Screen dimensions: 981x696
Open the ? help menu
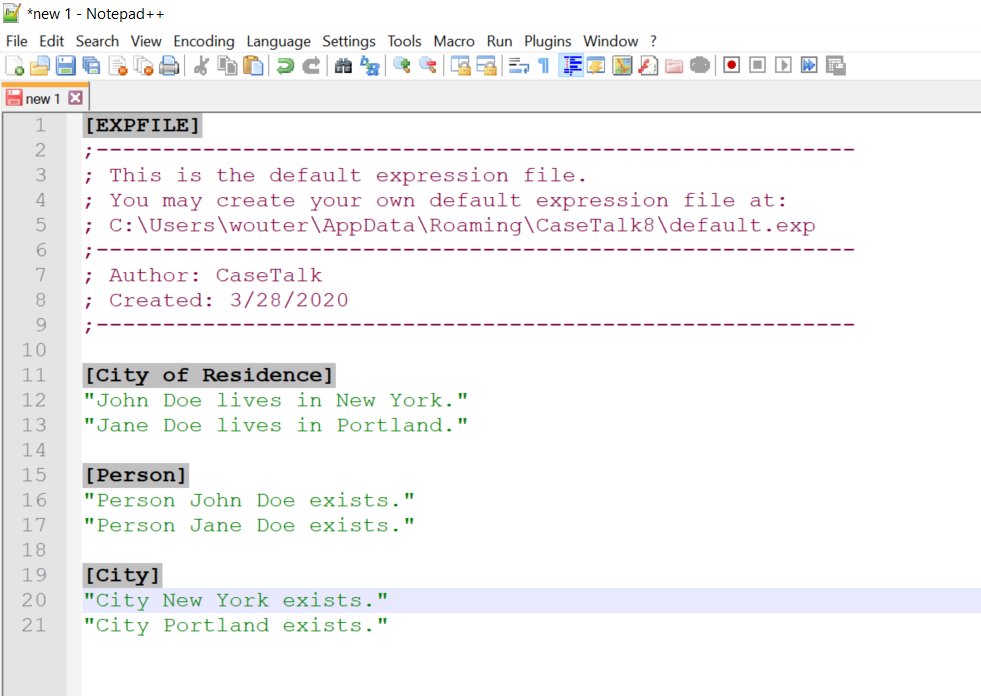point(653,41)
